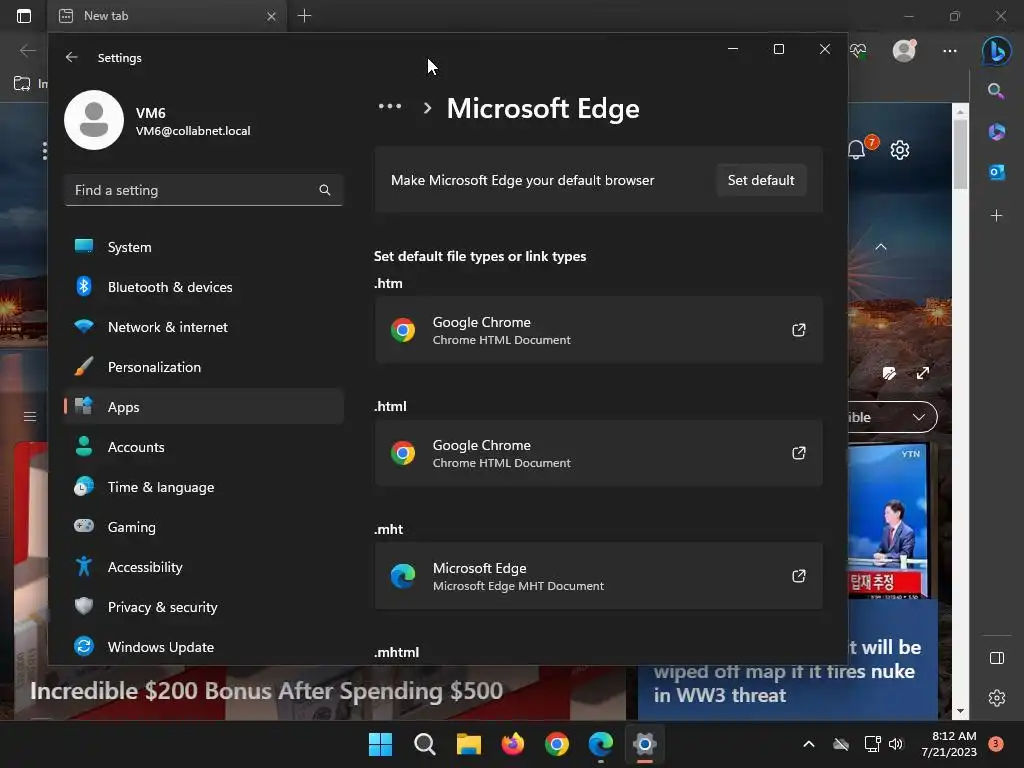Click VM6@collabnet.local account text
This screenshot has width=1024, height=768.
tap(193, 131)
